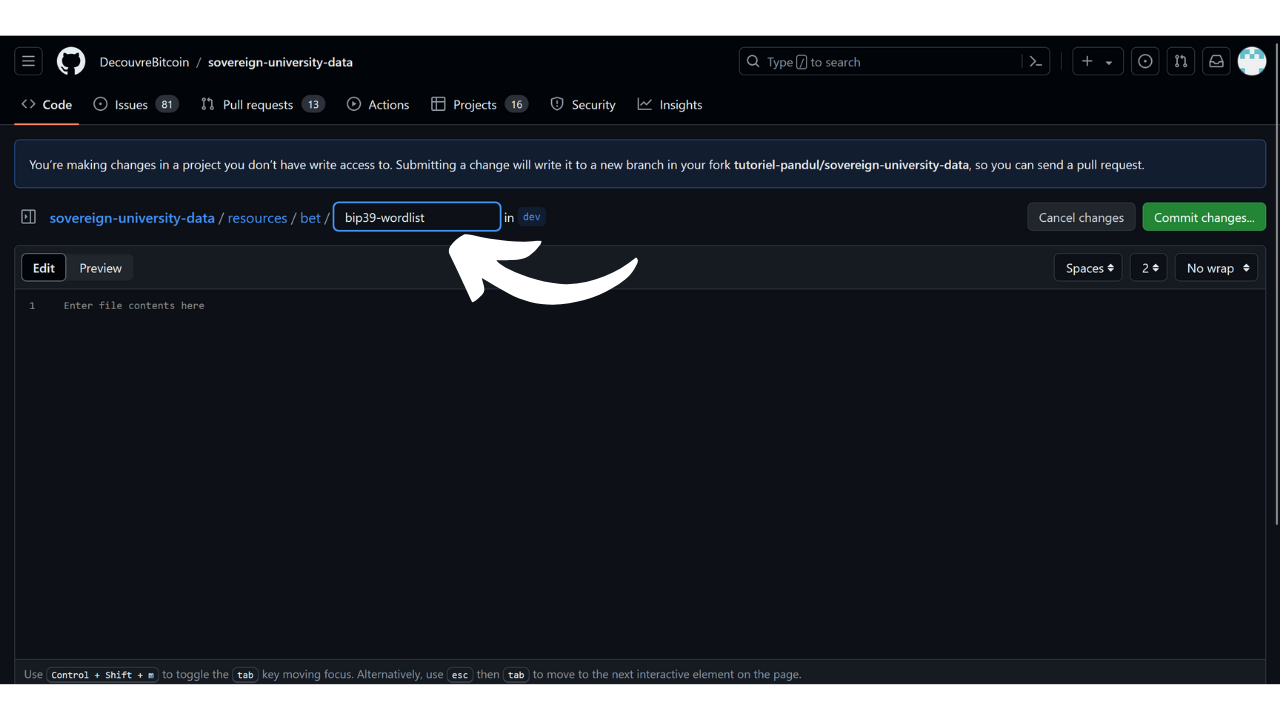Go to the Insights tab
The width and height of the screenshot is (1280, 720).
point(670,105)
